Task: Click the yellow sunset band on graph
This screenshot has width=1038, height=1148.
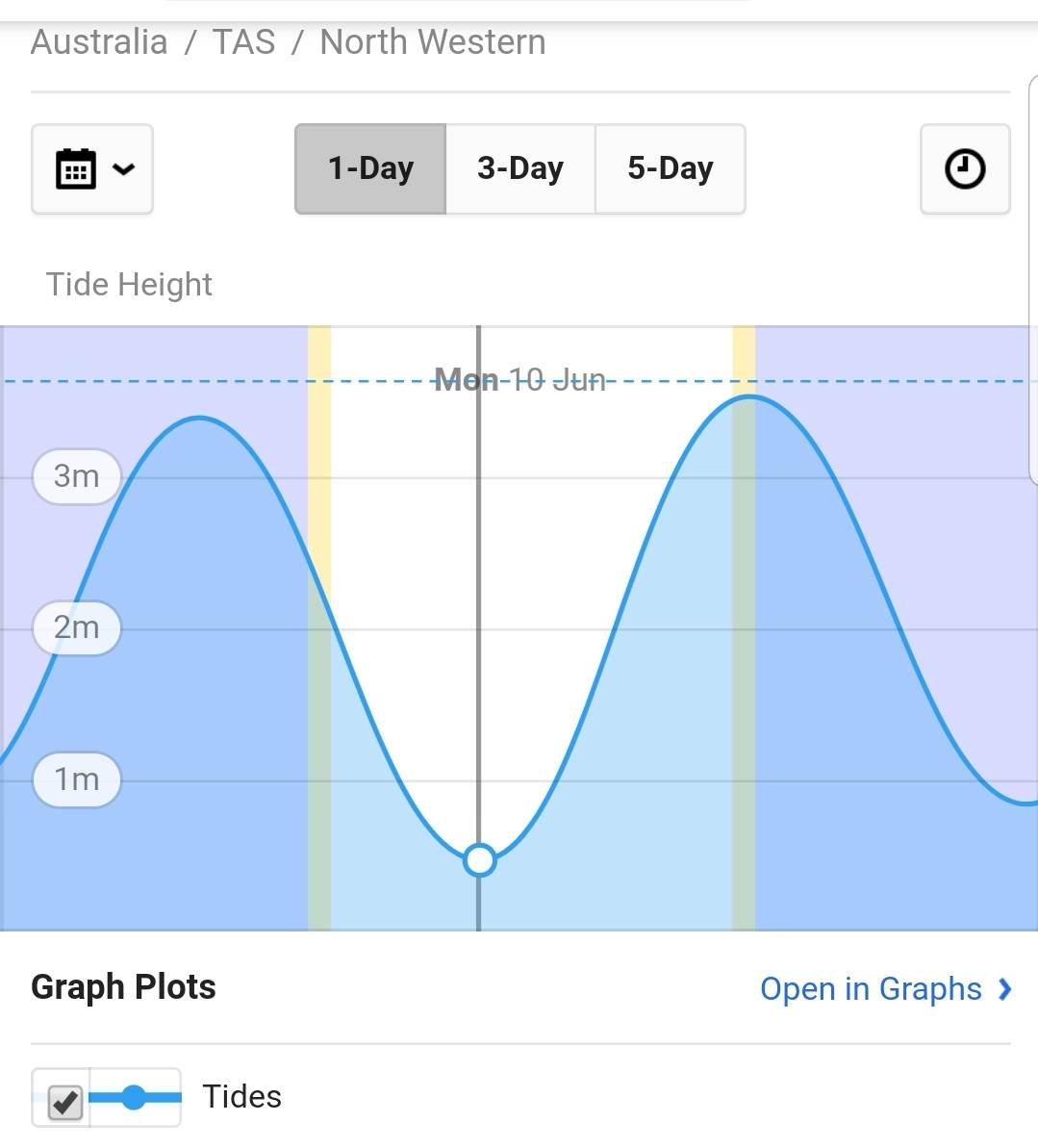Action: pos(744,356)
